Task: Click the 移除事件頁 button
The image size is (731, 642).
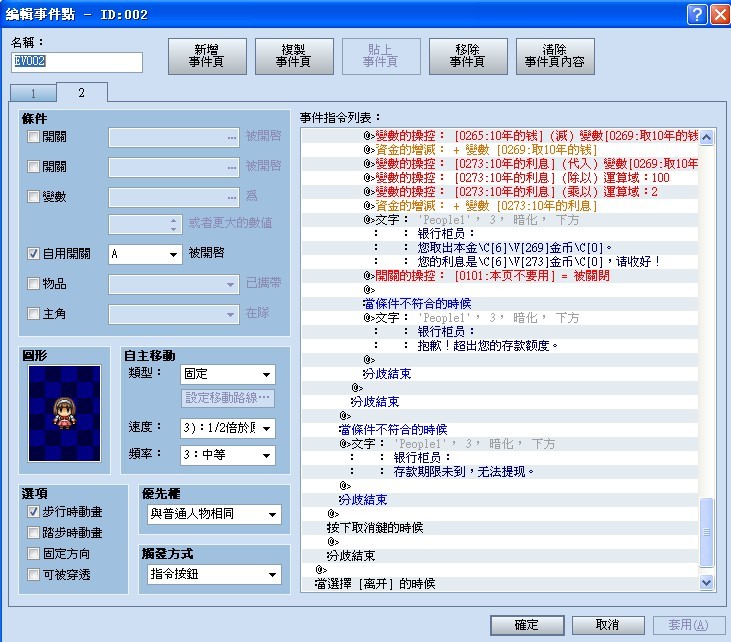Action: (x=468, y=56)
